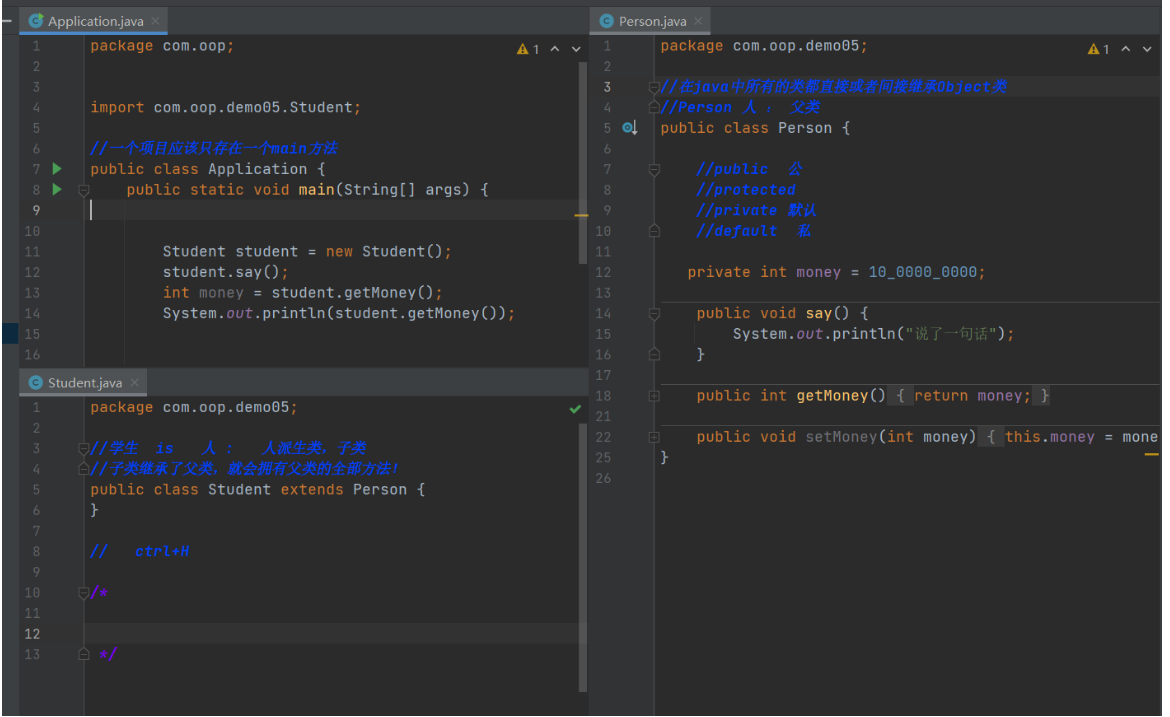Click the subclass gutter marker beside class Person
This screenshot has width=1170, height=717.
[630, 128]
